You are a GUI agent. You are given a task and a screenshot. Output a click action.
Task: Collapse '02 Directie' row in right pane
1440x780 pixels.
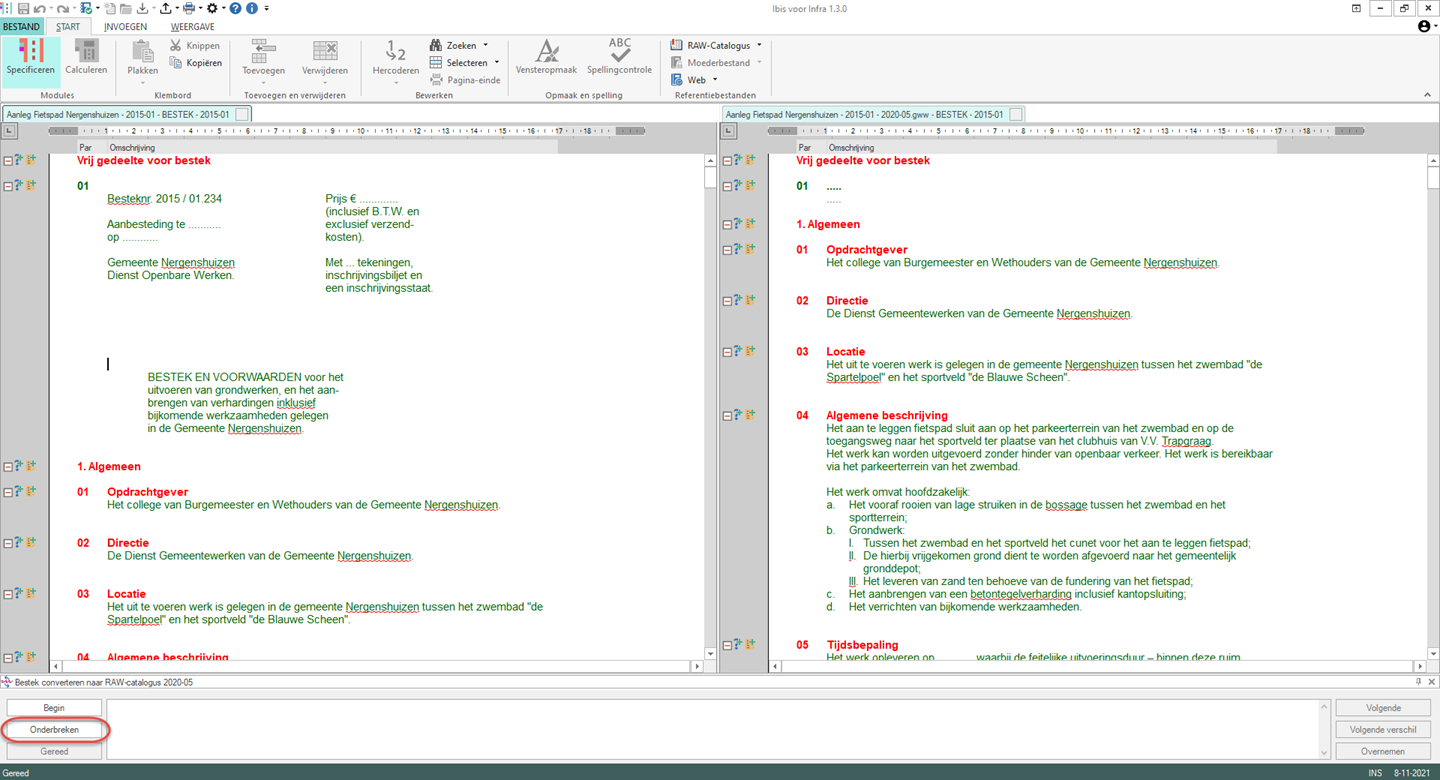(x=727, y=301)
